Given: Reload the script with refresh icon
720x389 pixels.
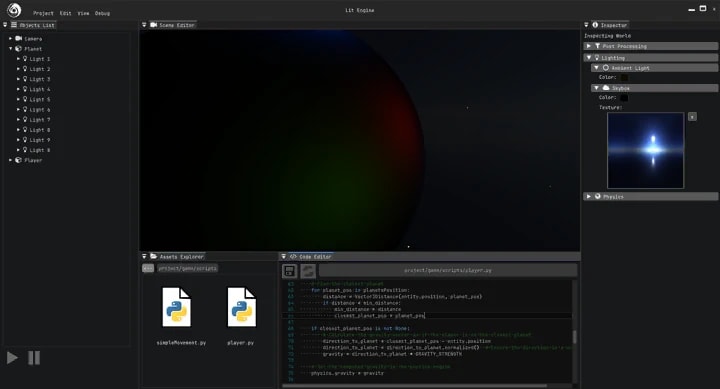Looking at the screenshot, I should point(308,271).
